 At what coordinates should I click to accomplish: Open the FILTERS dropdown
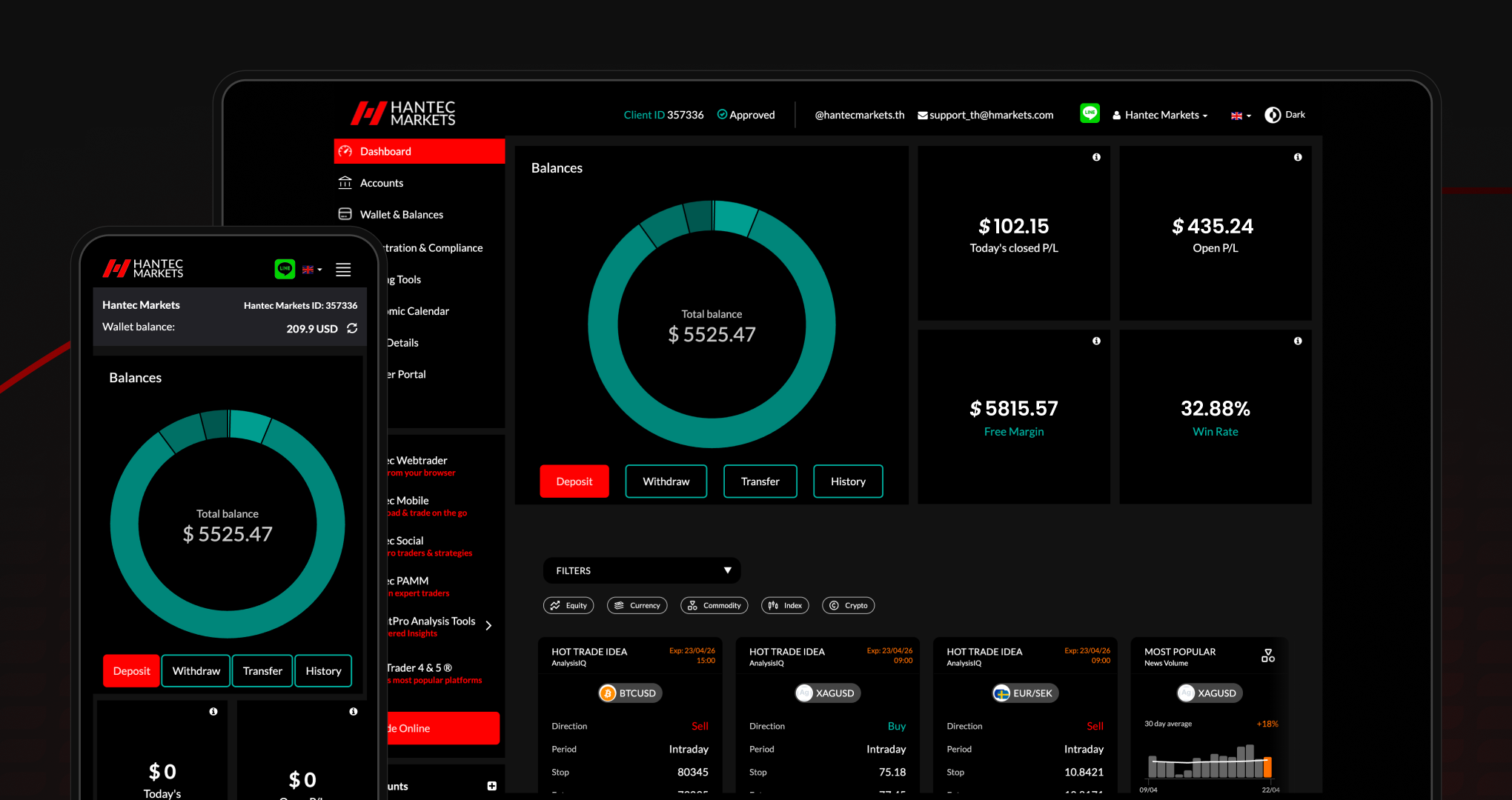point(642,570)
